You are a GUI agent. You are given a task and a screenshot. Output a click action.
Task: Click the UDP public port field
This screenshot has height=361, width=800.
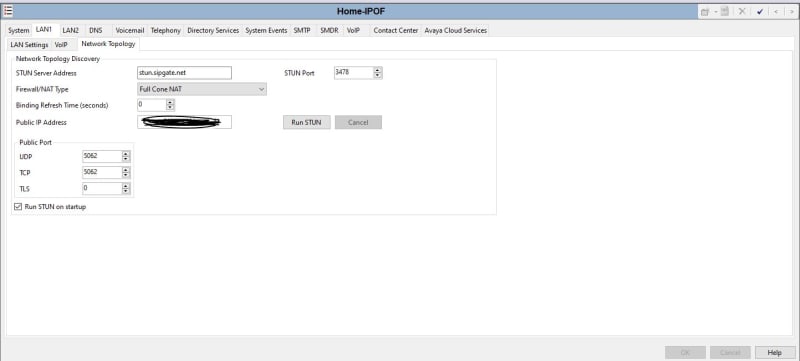point(102,157)
